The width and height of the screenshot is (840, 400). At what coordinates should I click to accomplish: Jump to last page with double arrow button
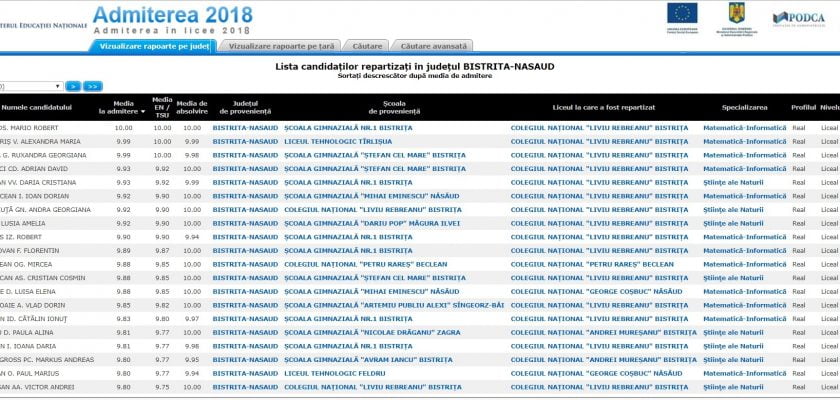[92, 86]
